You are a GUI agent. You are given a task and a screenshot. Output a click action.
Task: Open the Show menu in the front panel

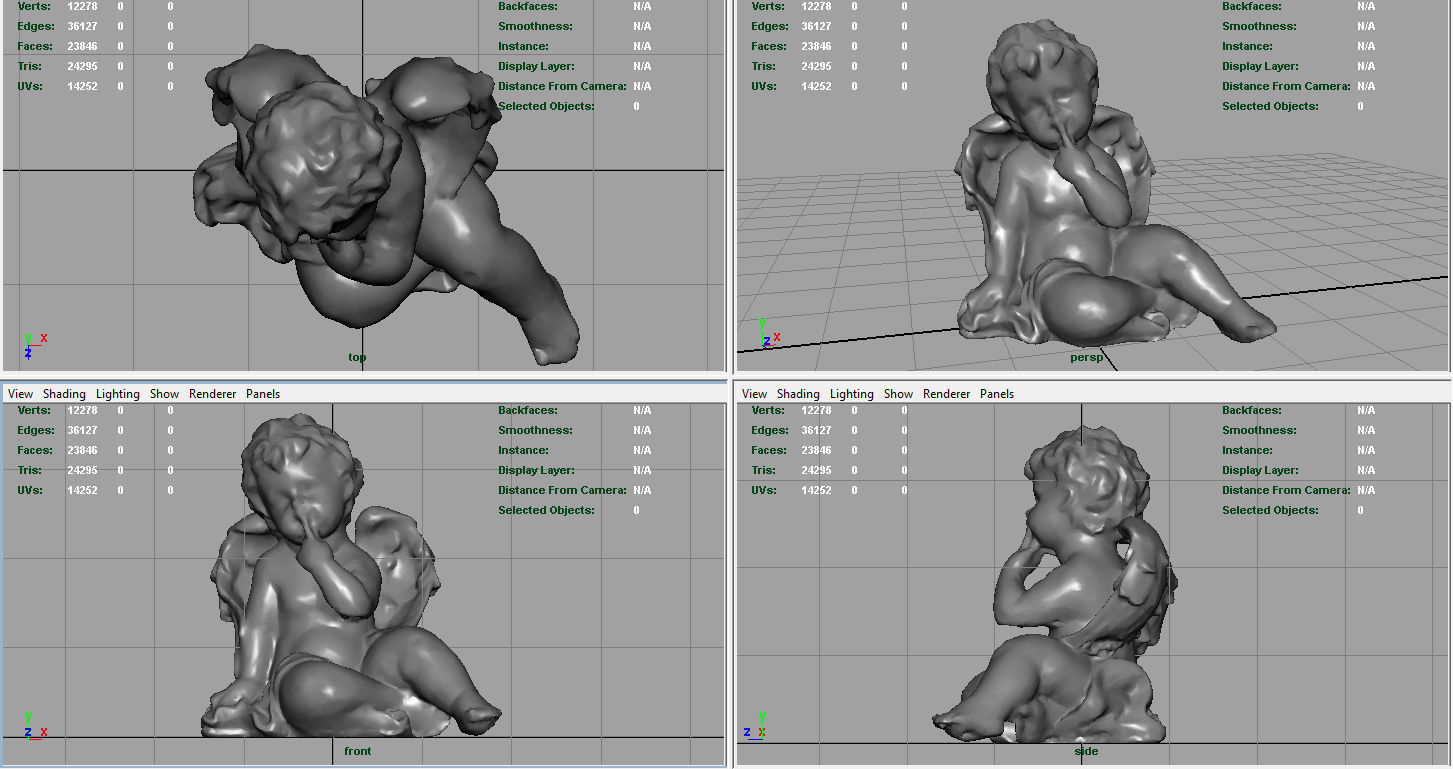pos(164,394)
